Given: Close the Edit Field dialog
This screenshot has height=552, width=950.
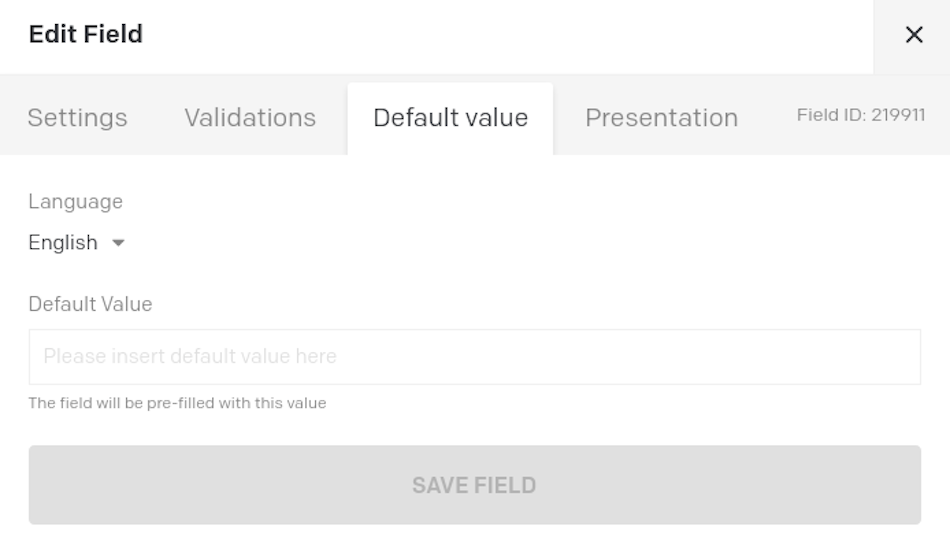Looking at the screenshot, I should (x=914, y=35).
